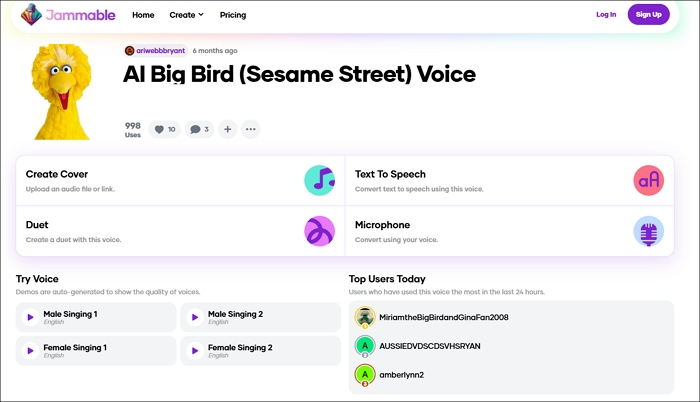700x402 pixels.
Task: Like this voice with the heart button
Action: click(164, 129)
